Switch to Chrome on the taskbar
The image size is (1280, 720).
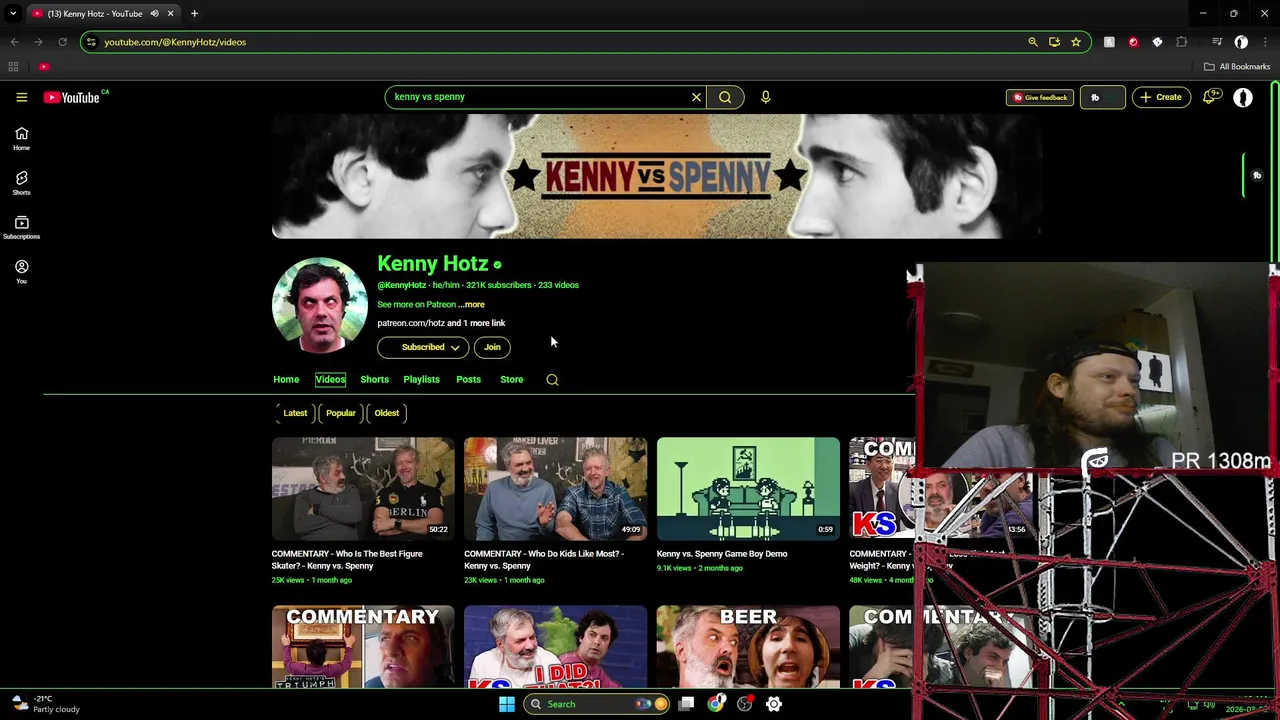point(715,704)
